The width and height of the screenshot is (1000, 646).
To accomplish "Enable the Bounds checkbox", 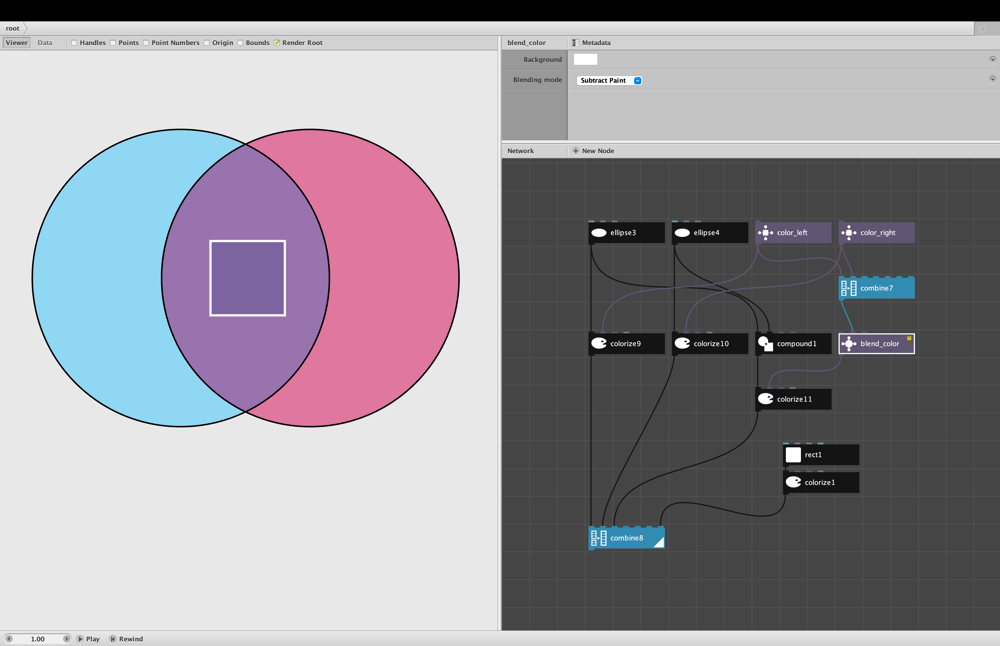I will 240,43.
